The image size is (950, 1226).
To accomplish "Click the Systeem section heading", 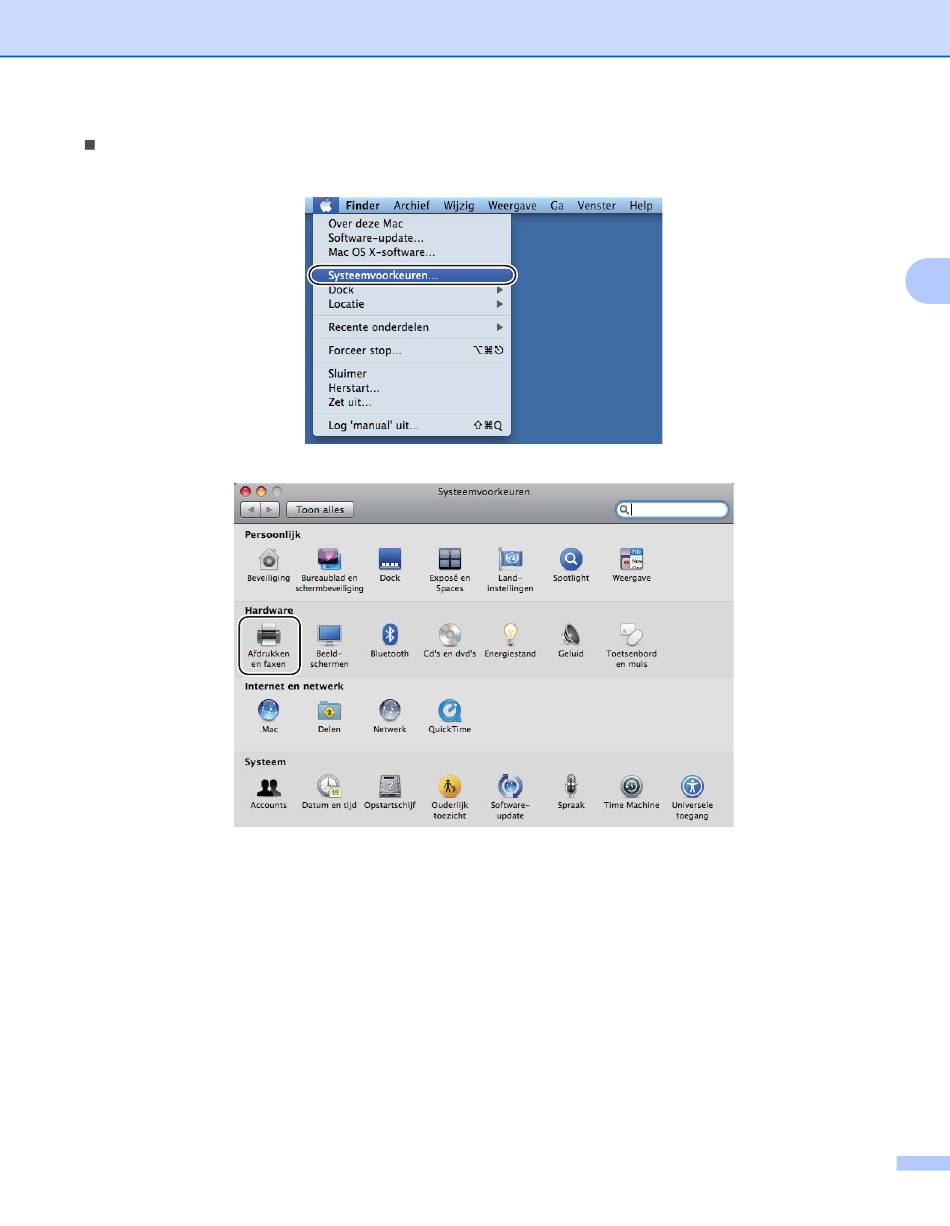I will (265, 762).
